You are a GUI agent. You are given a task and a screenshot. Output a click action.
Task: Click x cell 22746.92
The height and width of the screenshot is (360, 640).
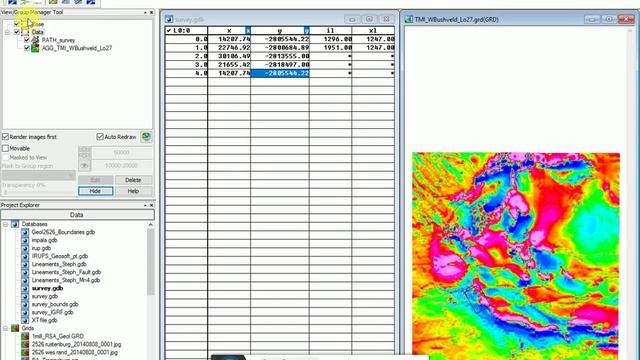point(229,47)
